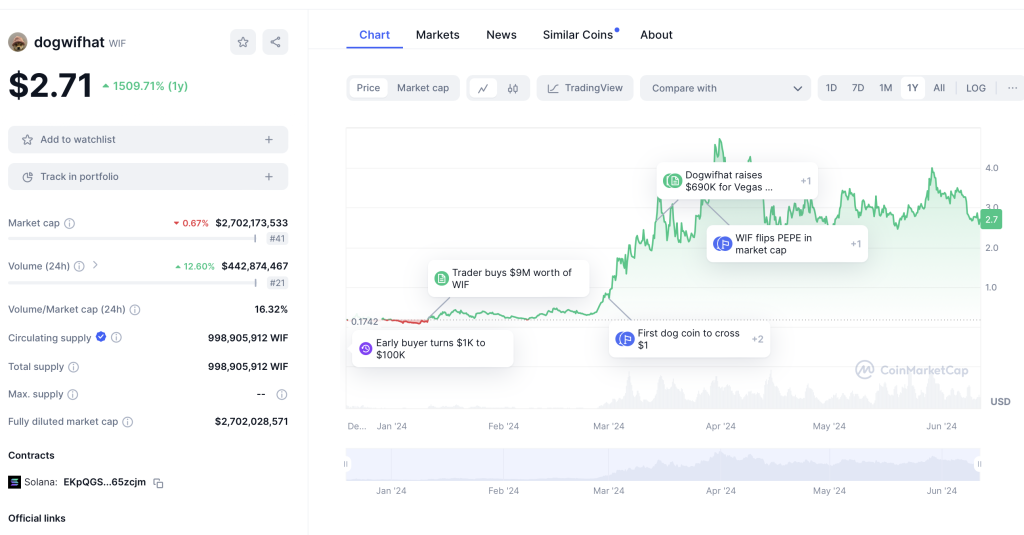The image size is (1024, 535).
Task: Click the Circulating supply info icon
Action: 116,338
